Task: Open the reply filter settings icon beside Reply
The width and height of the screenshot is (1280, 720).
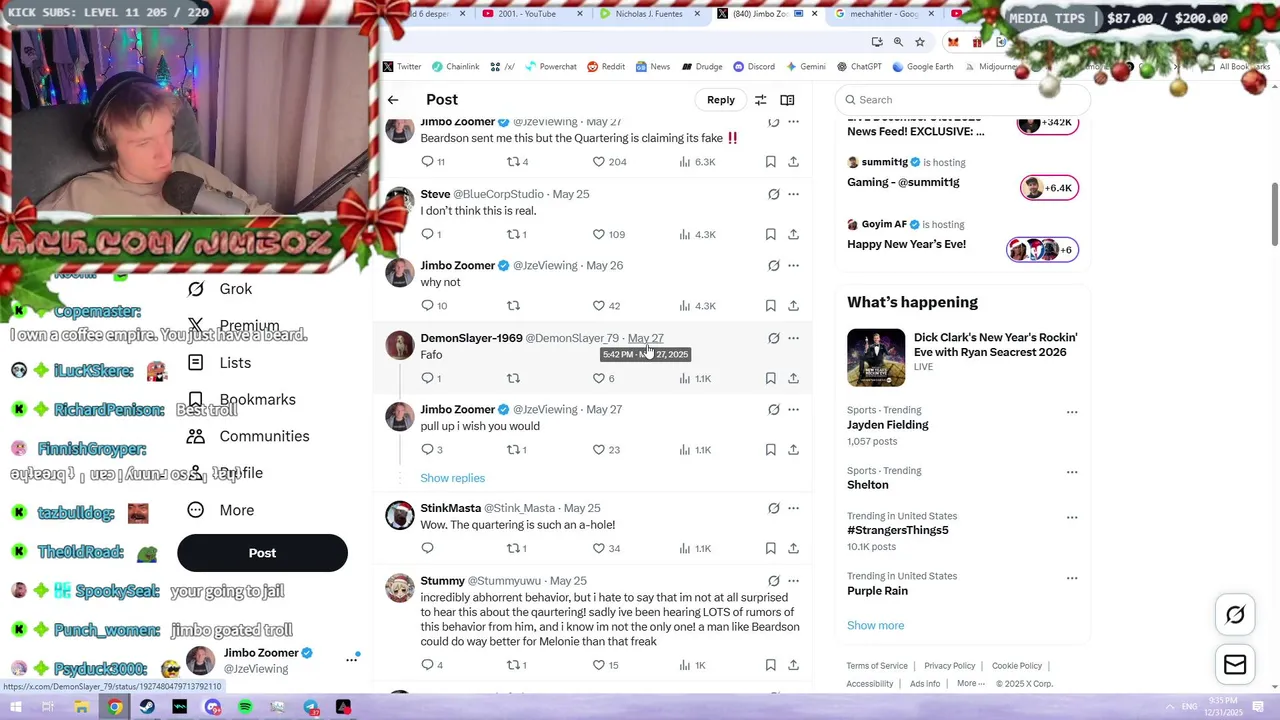Action: (x=761, y=100)
